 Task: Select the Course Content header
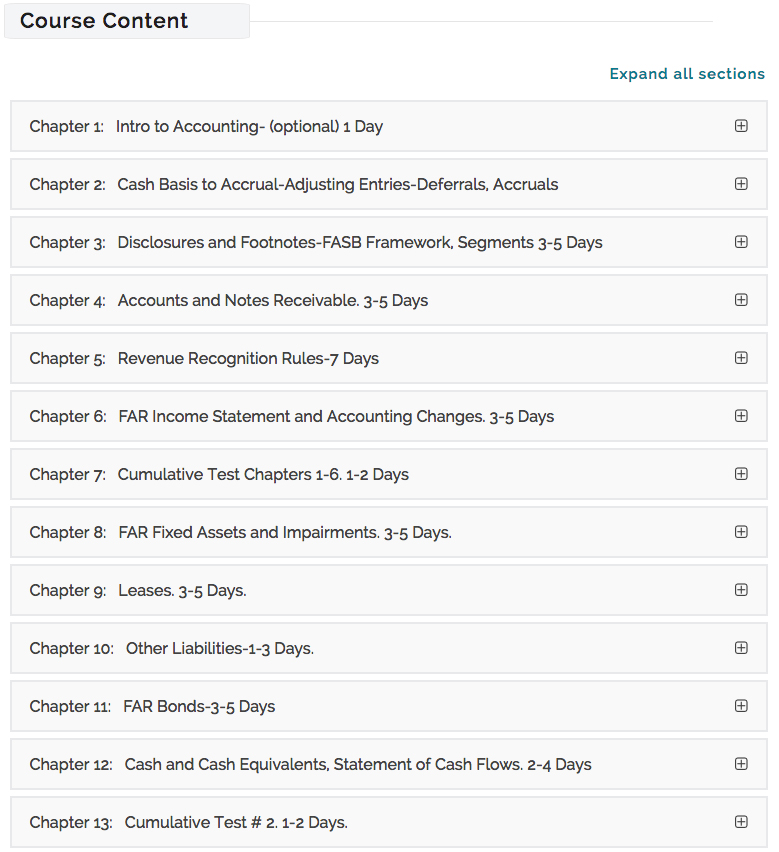click(x=103, y=20)
